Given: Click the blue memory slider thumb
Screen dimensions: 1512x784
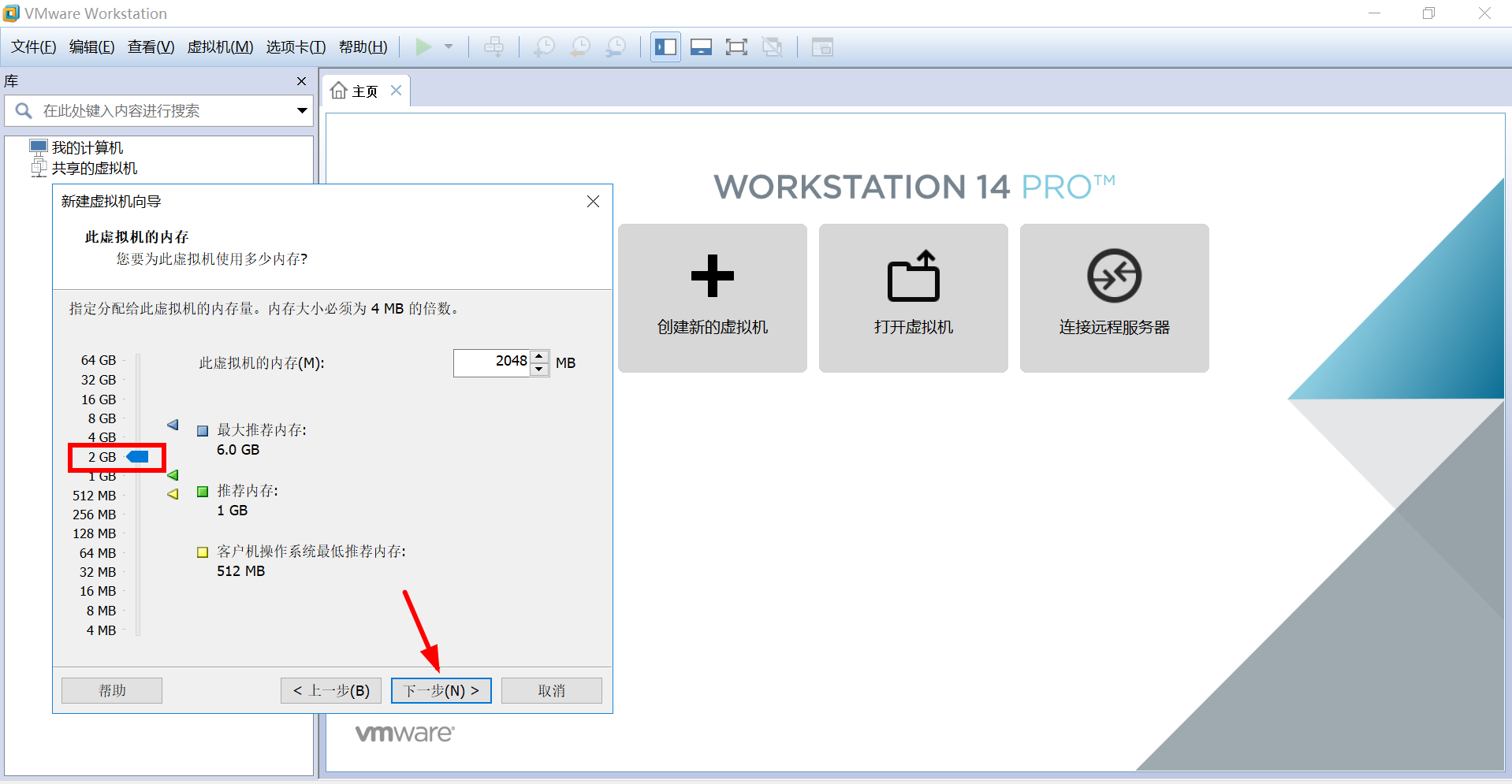Looking at the screenshot, I should pos(138,457).
